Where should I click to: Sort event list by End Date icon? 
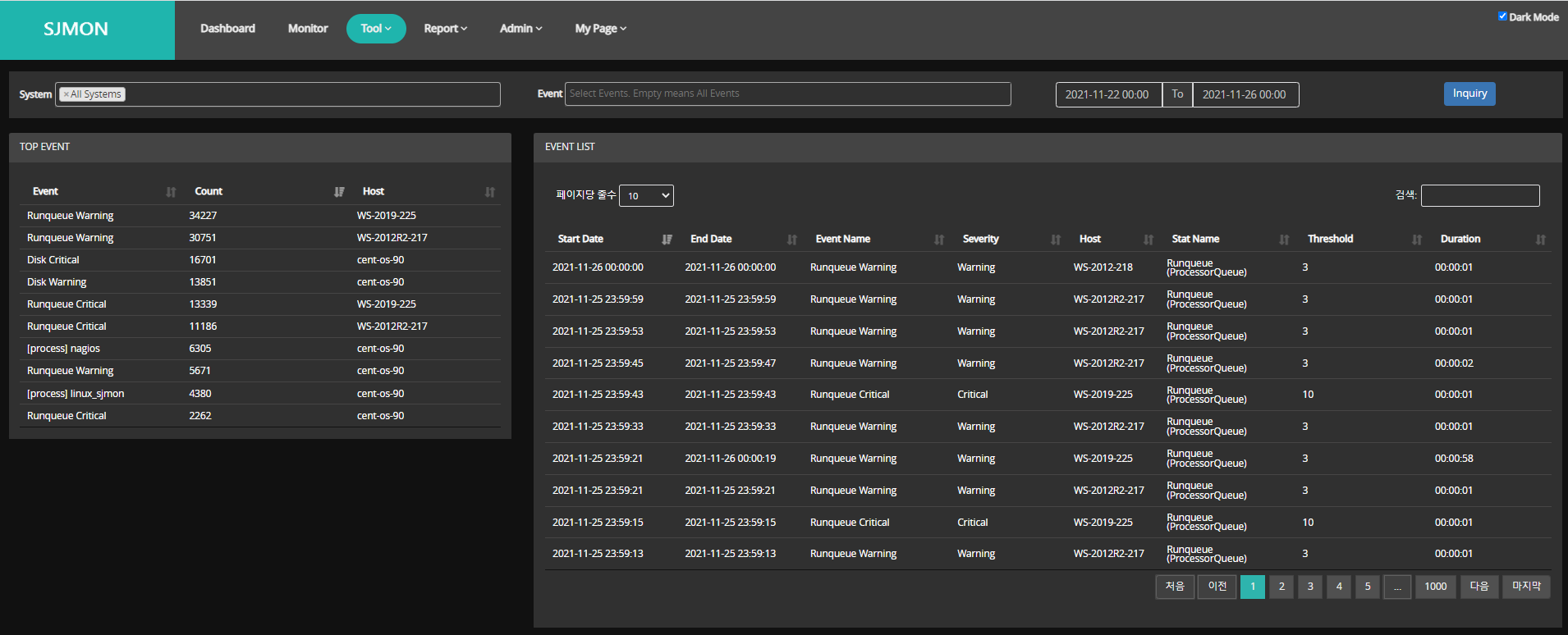791,240
